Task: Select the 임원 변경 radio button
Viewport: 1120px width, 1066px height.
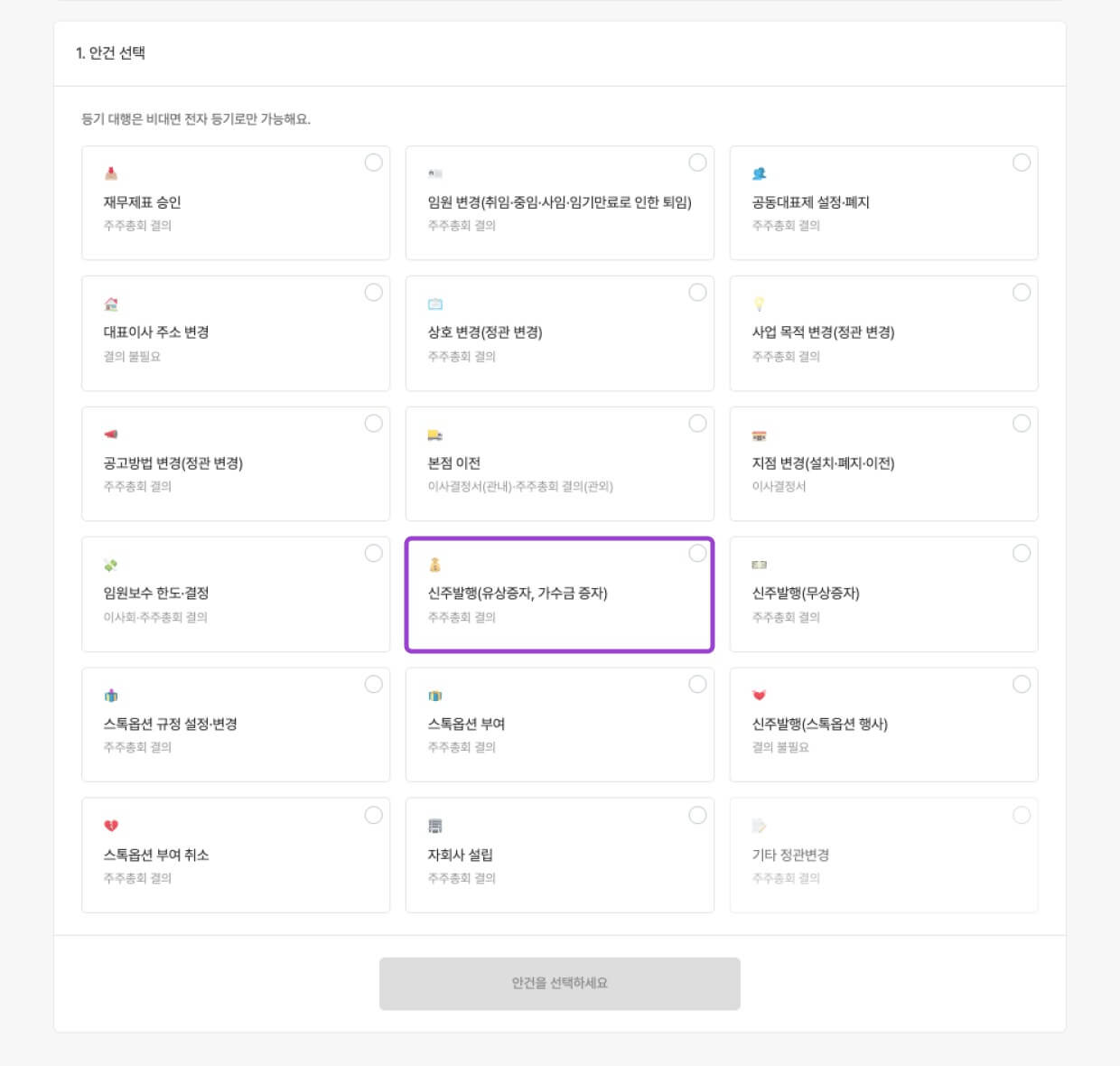Action: point(697,163)
